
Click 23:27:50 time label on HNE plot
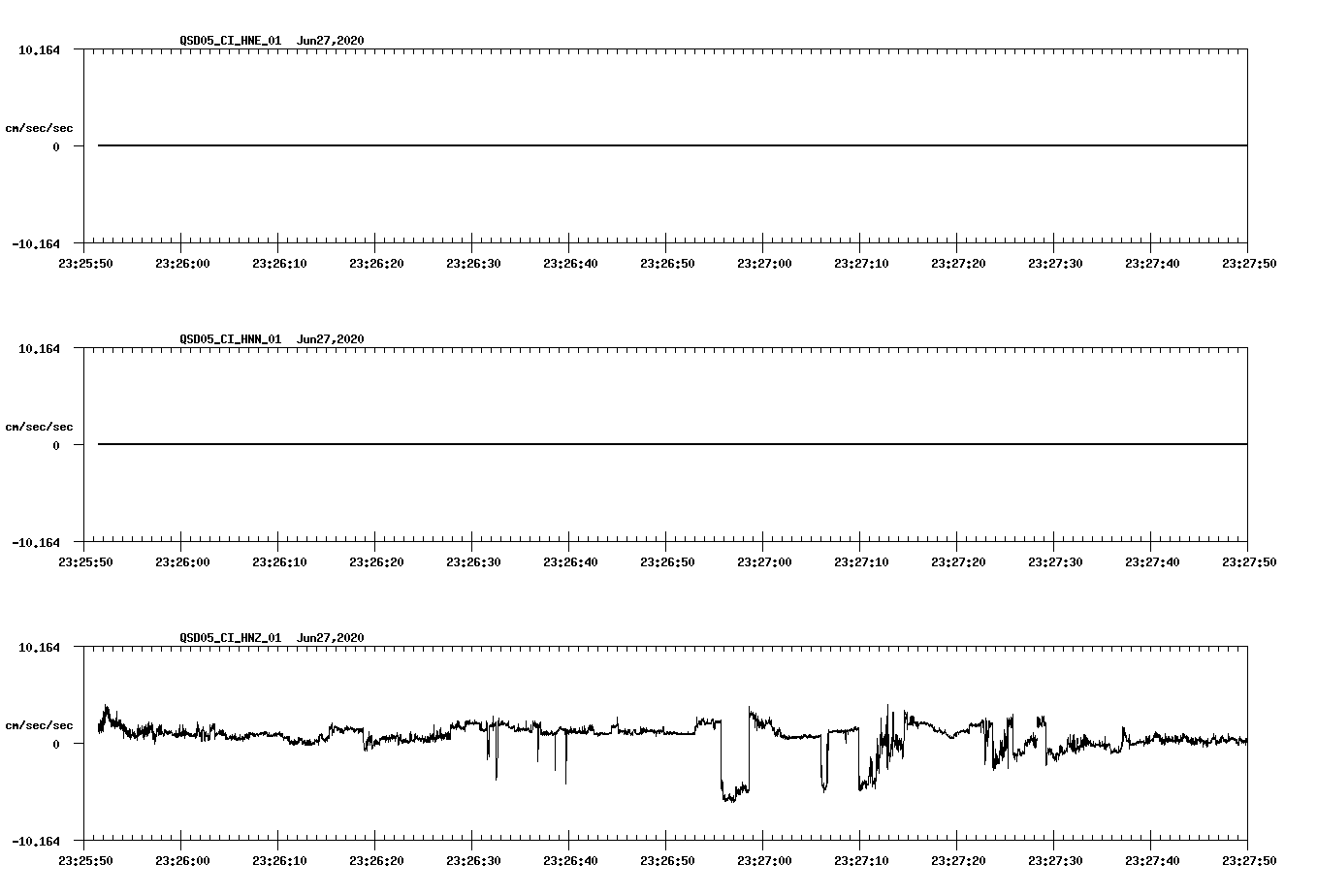[x=1248, y=263]
